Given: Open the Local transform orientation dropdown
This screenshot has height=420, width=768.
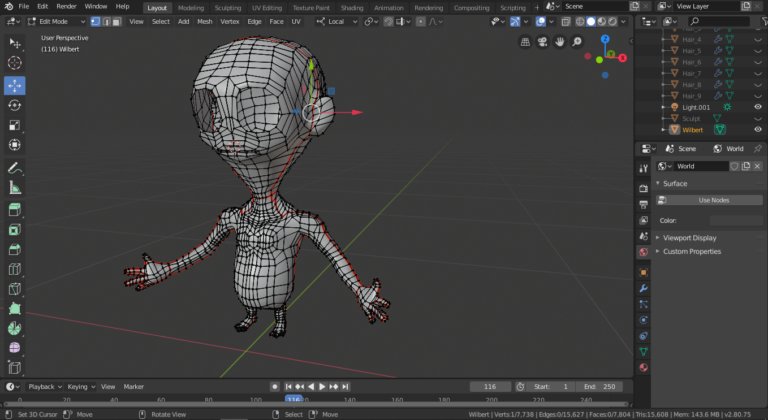Looking at the screenshot, I should pyautogui.click(x=338, y=21).
